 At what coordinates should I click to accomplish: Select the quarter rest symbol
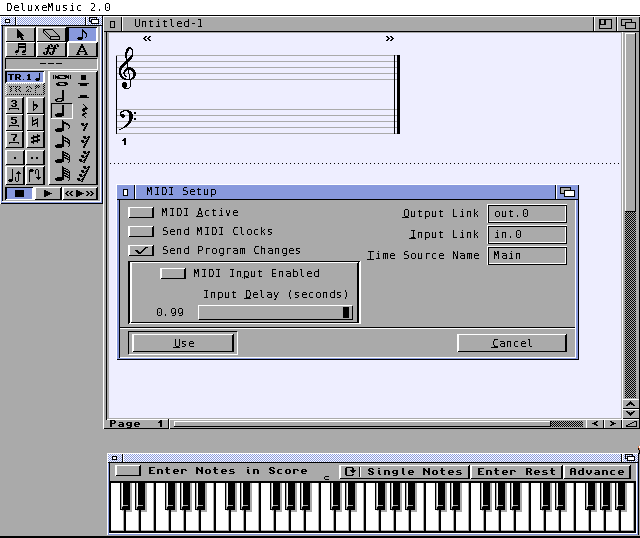coord(84,111)
